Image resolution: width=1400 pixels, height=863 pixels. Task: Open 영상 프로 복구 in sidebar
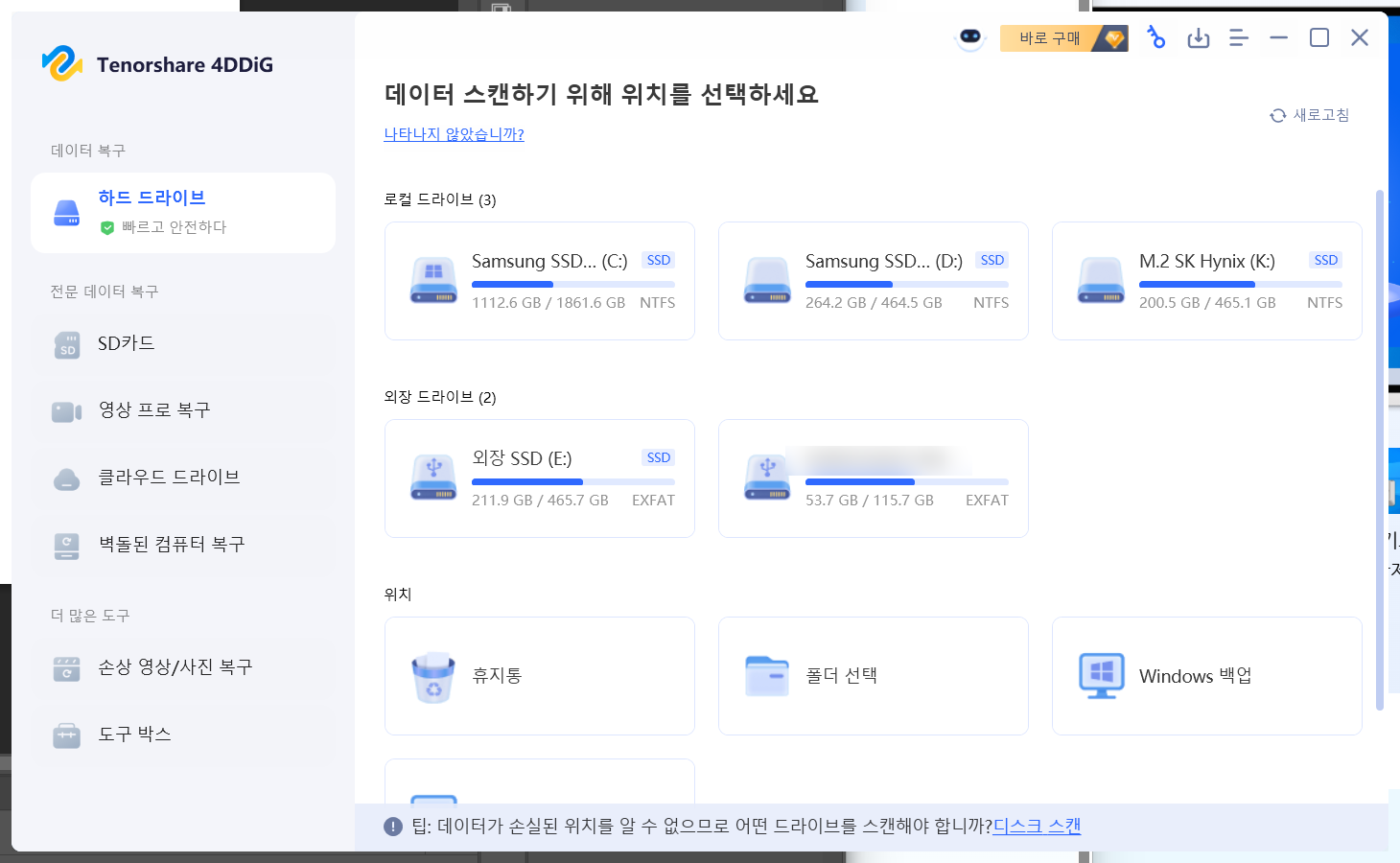[183, 410]
